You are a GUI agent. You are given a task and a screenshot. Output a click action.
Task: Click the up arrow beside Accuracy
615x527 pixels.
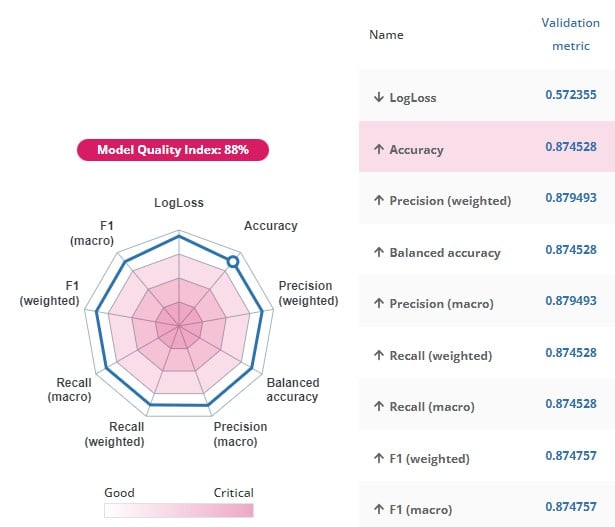tap(378, 149)
